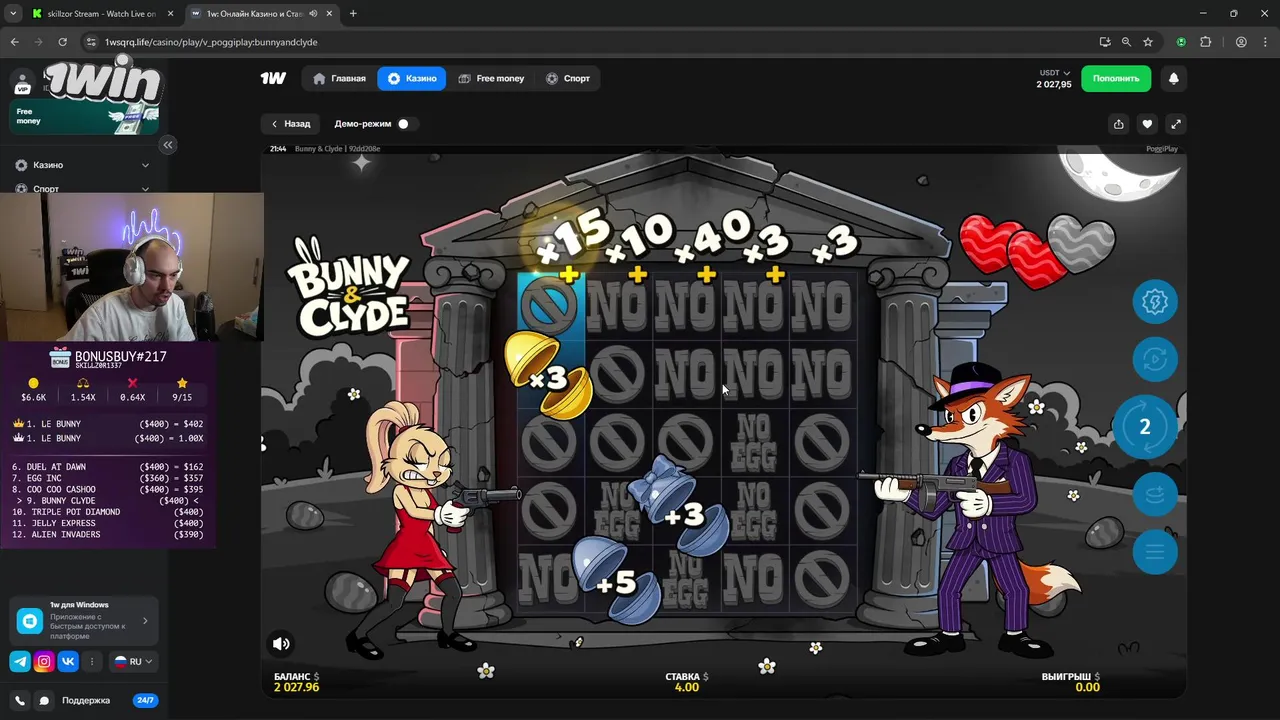Open browser zoom magnifier icon
1280x720 pixels.
[1126, 42]
